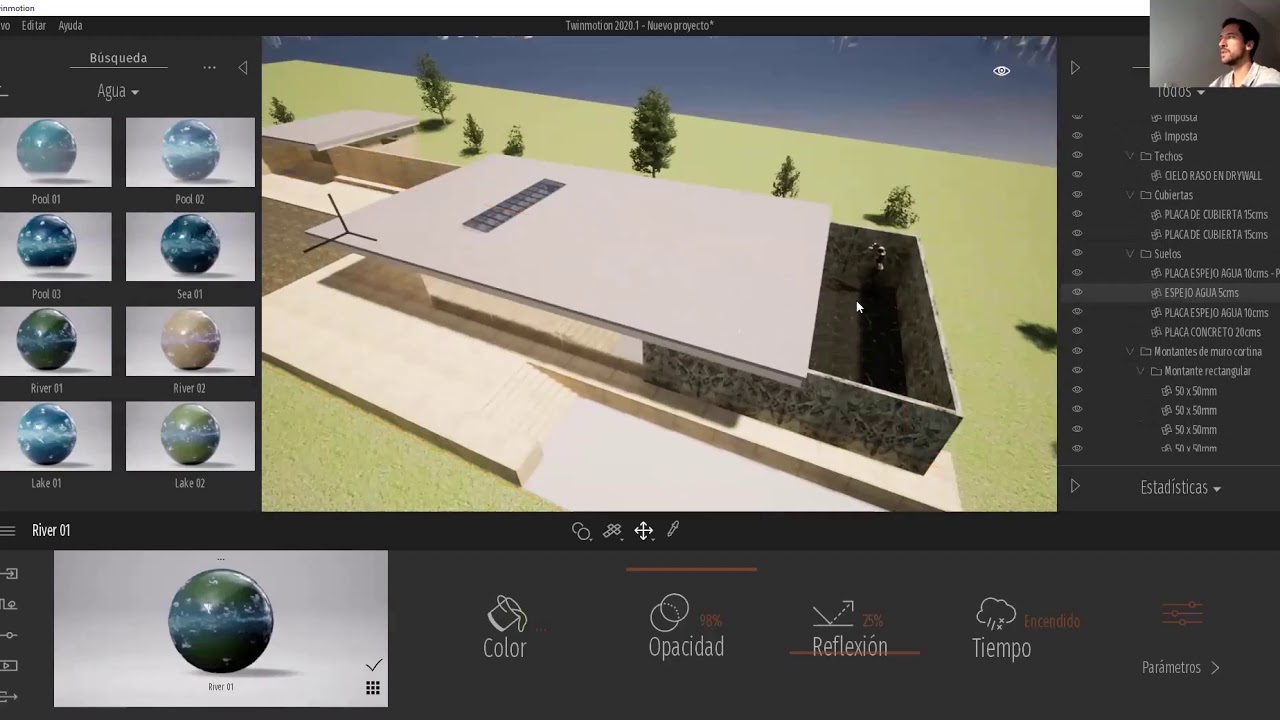This screenshot has width=1280, height=720.
Task: Collapse the library panel with left arrow
Action: pyautogui.click(x=243, y=67)
